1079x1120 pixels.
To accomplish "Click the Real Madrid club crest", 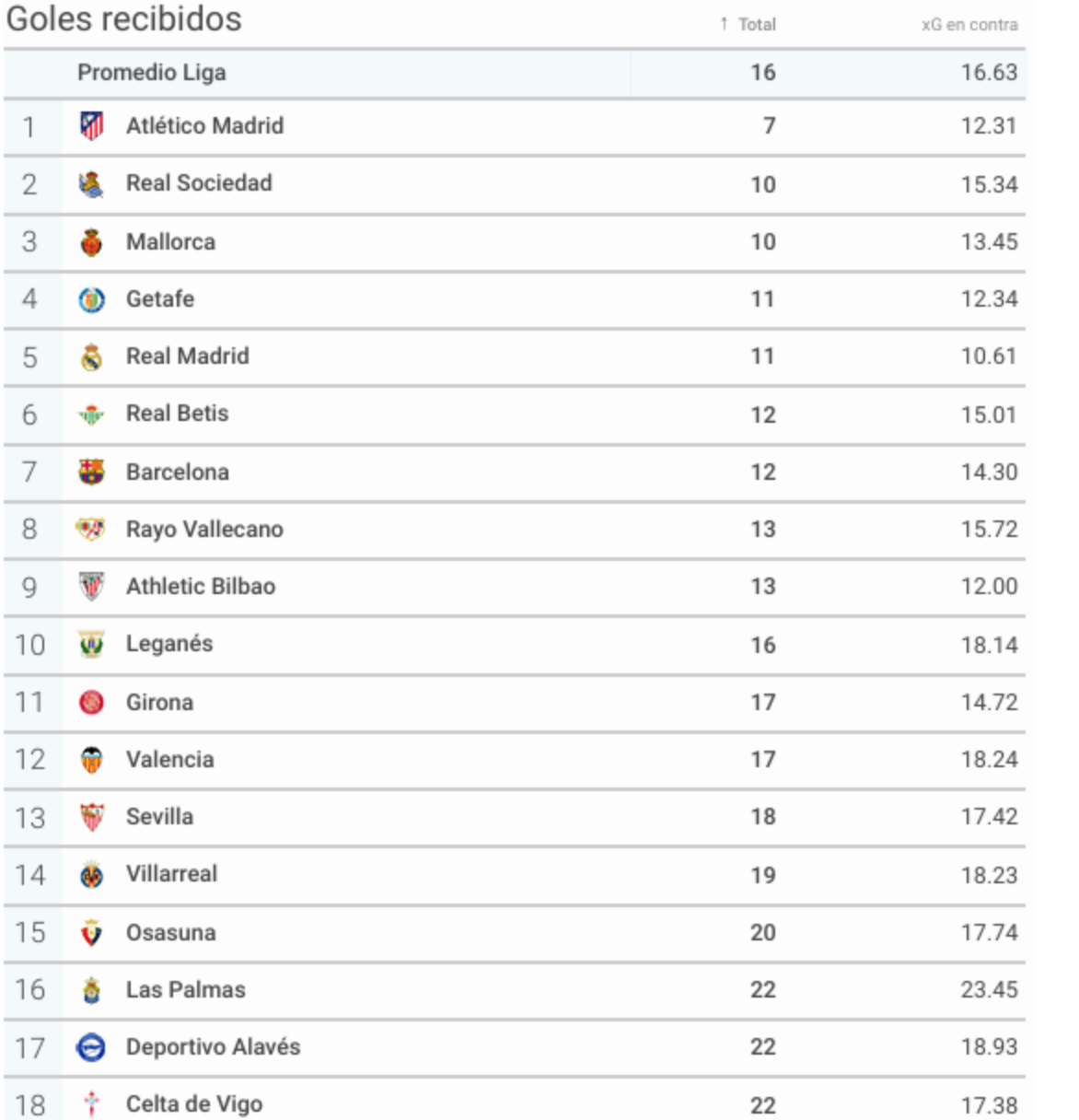I will click(x=91, y=356).
